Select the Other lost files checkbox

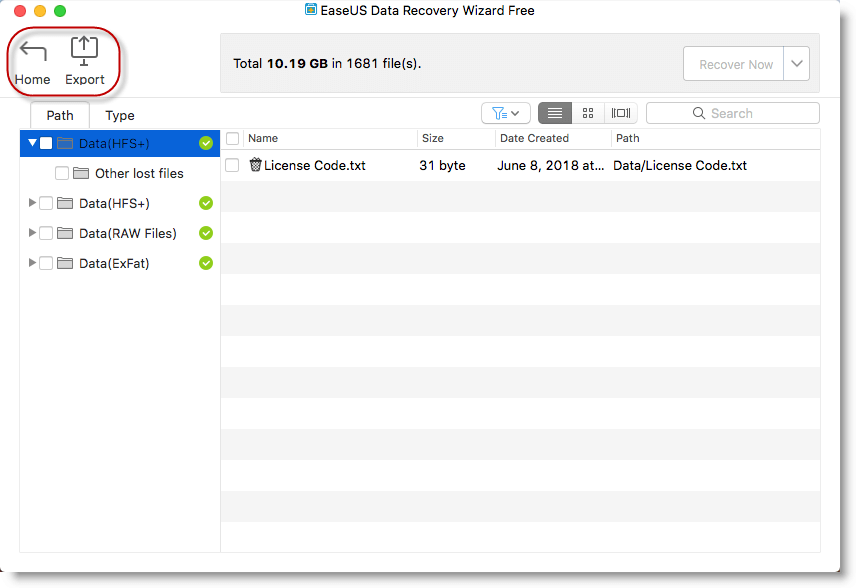tap(60, 173)
